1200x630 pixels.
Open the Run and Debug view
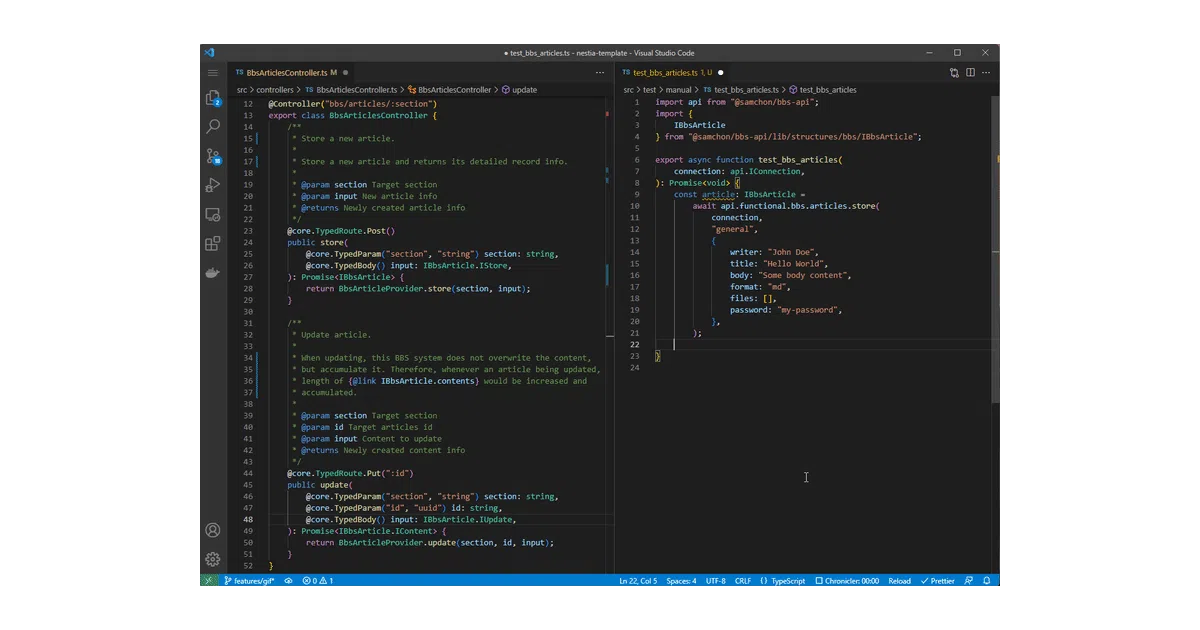click(x=212, y=185)
